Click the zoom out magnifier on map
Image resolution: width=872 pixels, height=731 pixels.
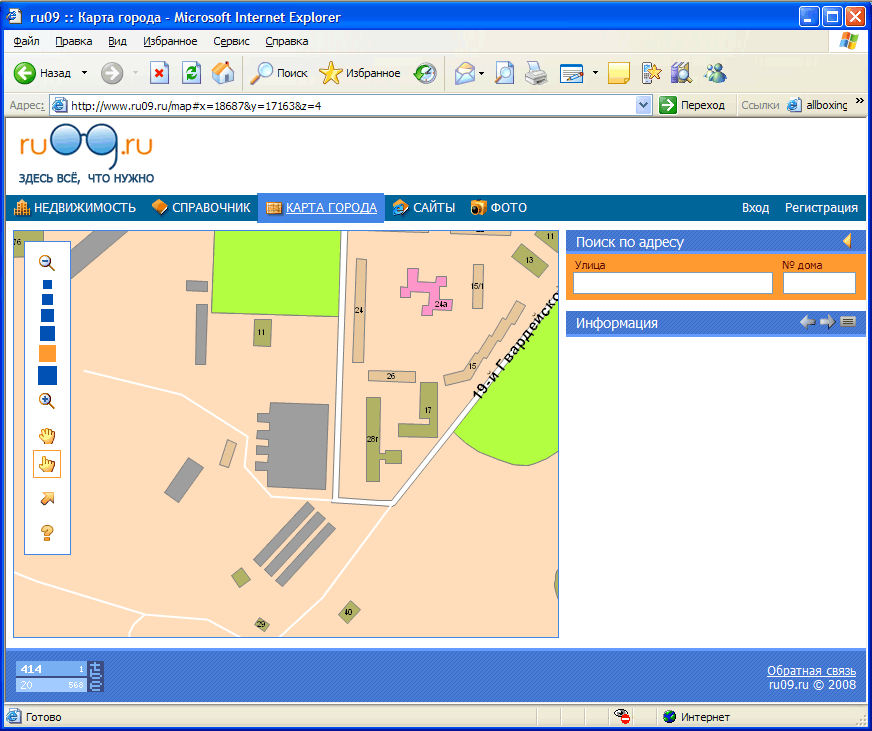(x=46, y=262)
